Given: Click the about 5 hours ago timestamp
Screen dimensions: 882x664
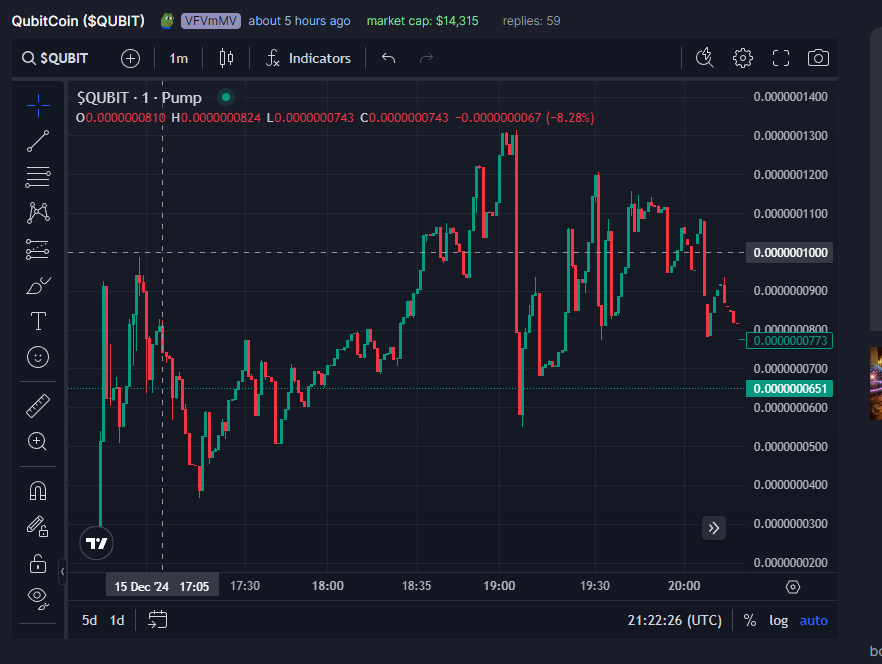Looking at the screenshot, I should (x=299, y=21).
